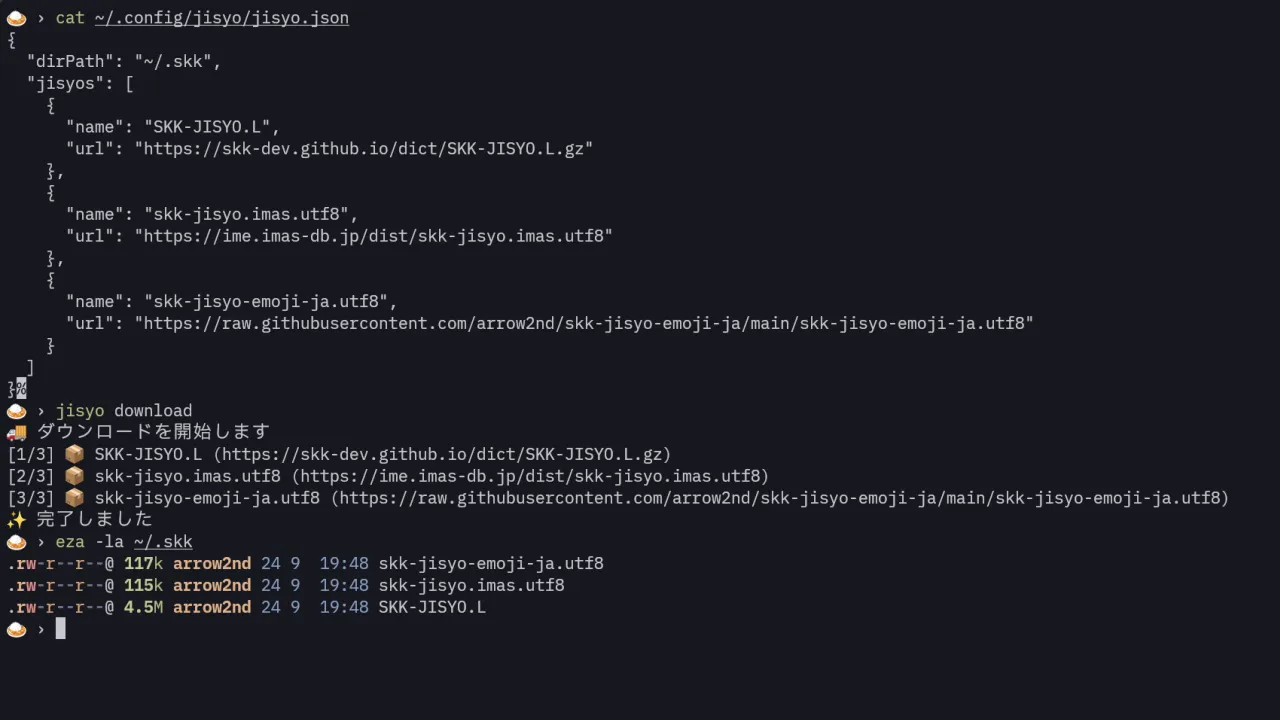Click the prompt icon before the cat command
This screenshot has width=1280, height=720.
coord(16,18)
